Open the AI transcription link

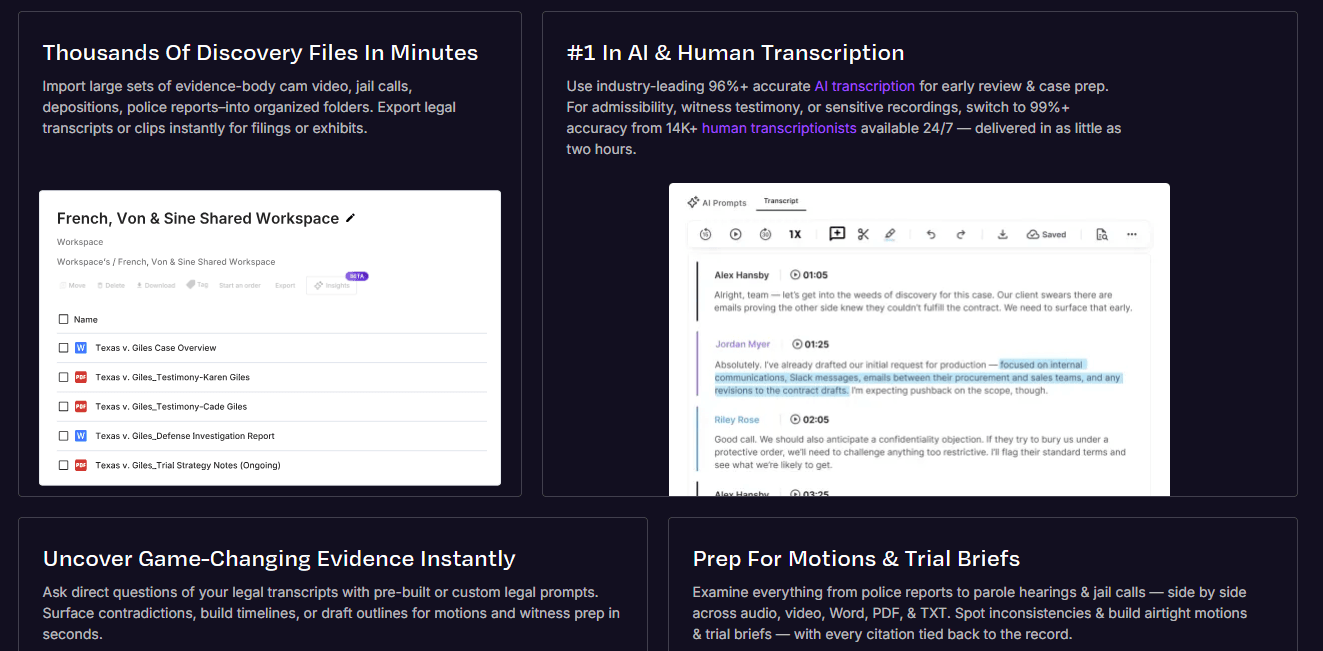tap(864, 86)
